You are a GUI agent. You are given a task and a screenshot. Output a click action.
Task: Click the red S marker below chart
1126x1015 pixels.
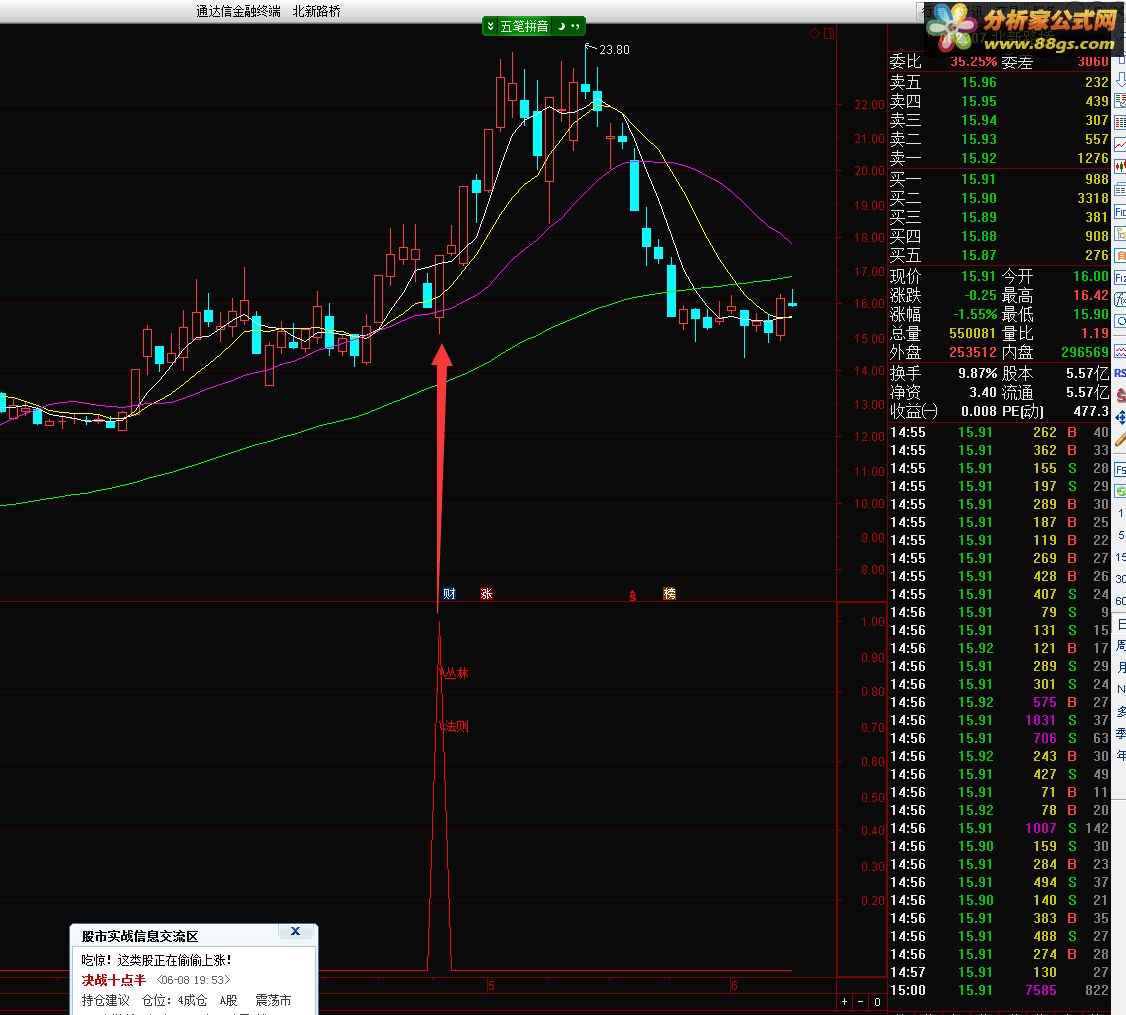[633, 595]
